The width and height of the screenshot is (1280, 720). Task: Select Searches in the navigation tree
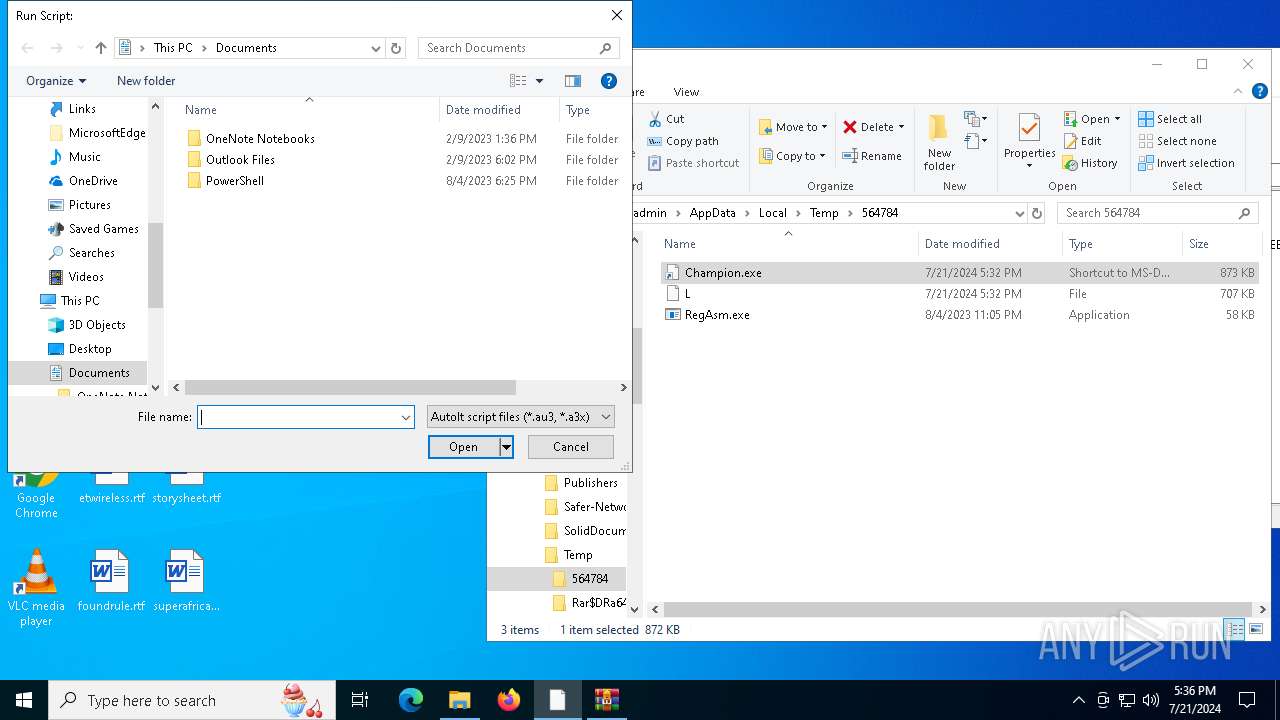(92, 253)
